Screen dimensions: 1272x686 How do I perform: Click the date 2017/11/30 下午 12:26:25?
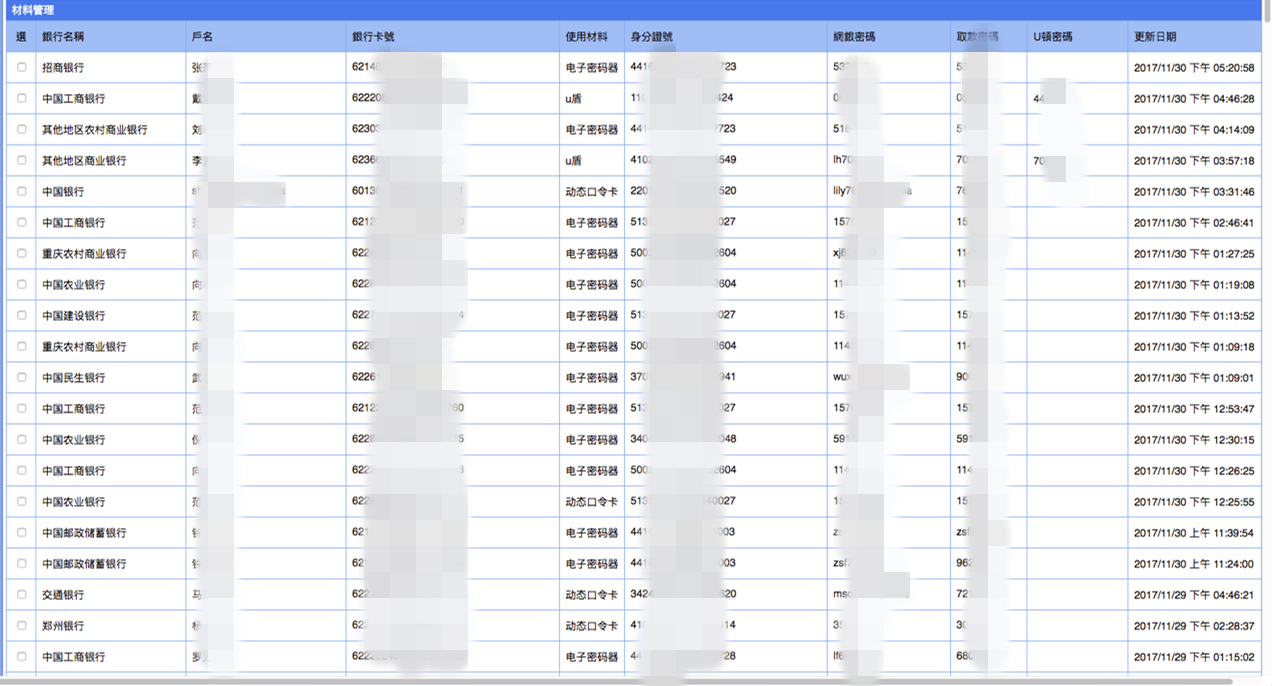pyautogui.click(x=1194, y=471)
